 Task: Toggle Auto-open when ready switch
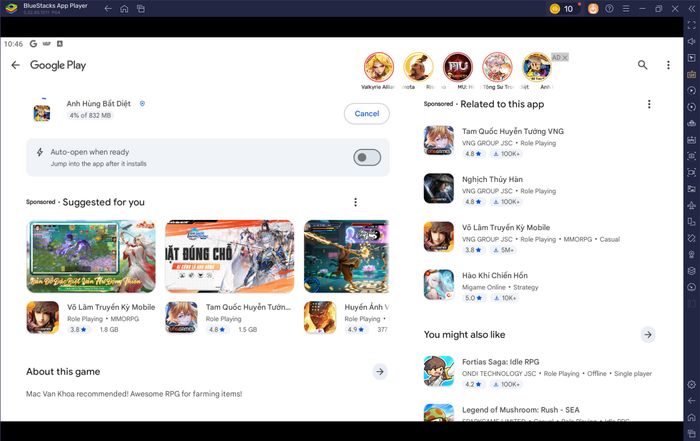point(367,157)
